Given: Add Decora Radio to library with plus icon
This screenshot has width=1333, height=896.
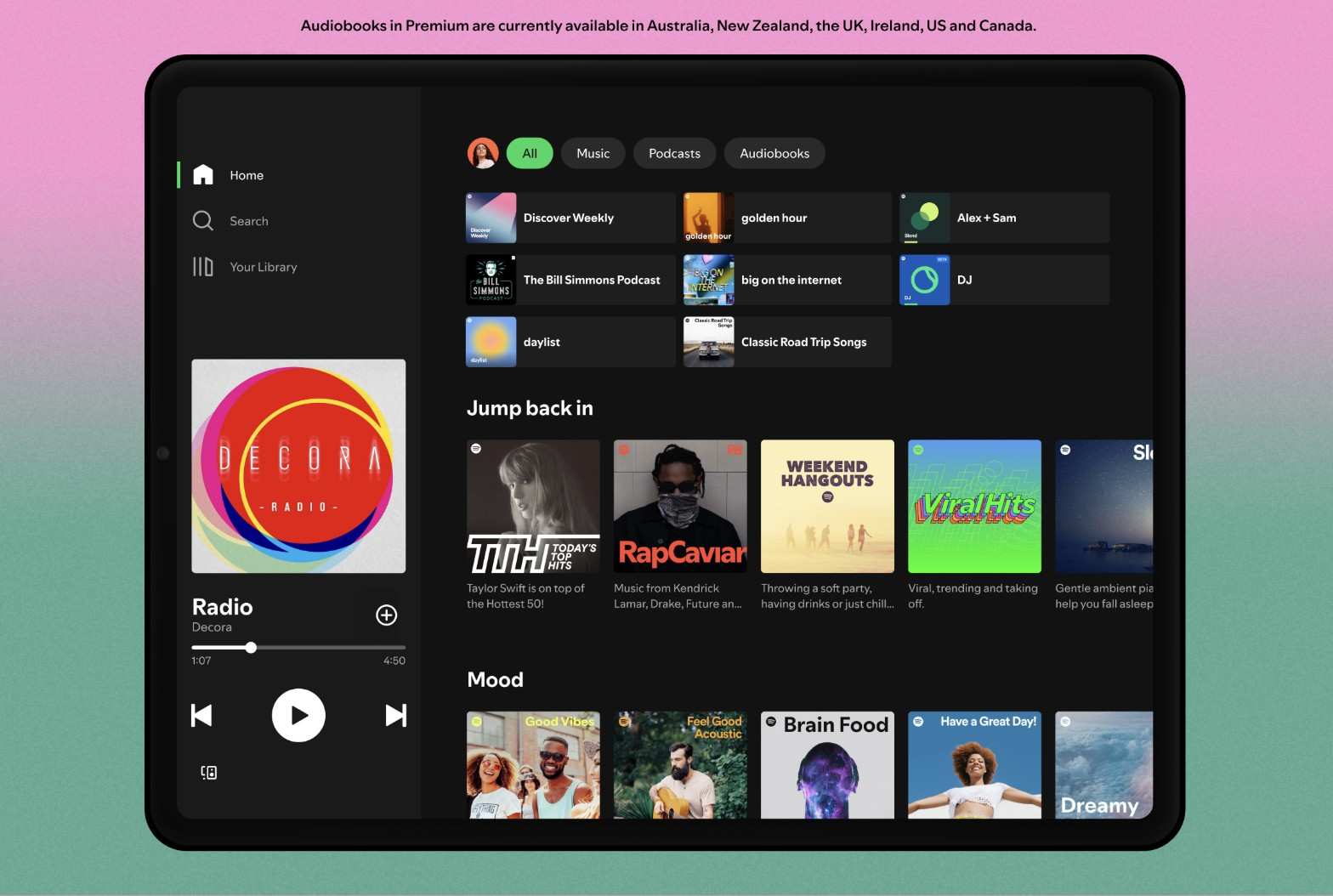Looking at the screenshot, I should [x=387, y=615].
